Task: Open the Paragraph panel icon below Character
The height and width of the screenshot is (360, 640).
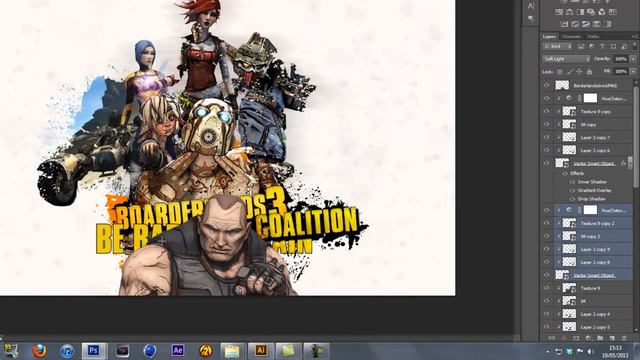Action: click(531, 19)
